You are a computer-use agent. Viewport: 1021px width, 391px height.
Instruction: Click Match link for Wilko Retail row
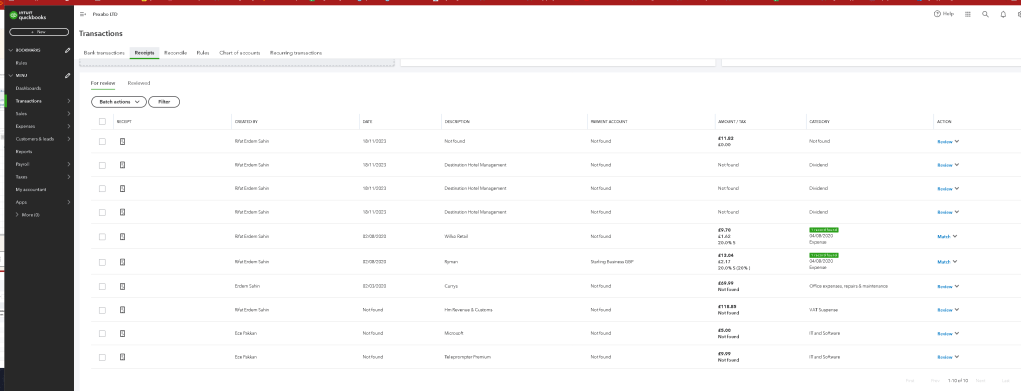(x=944, y=237)
